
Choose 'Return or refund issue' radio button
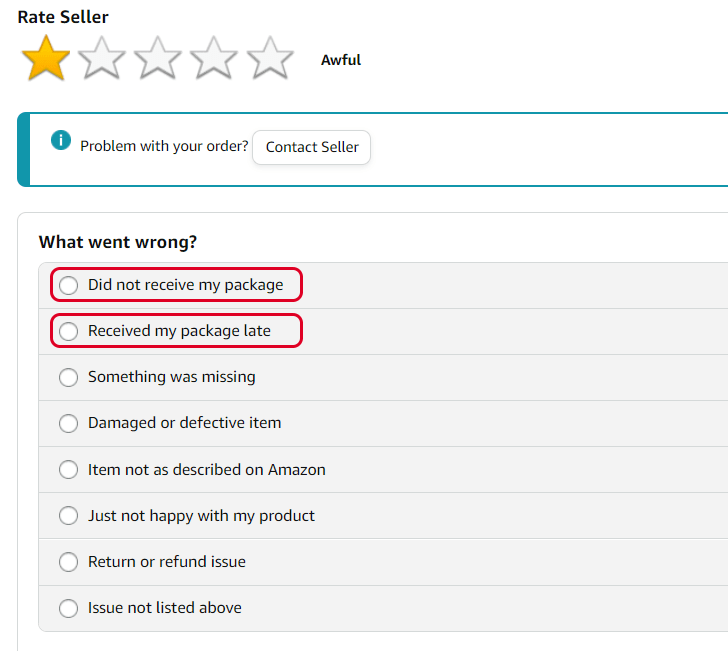point(68,562)
